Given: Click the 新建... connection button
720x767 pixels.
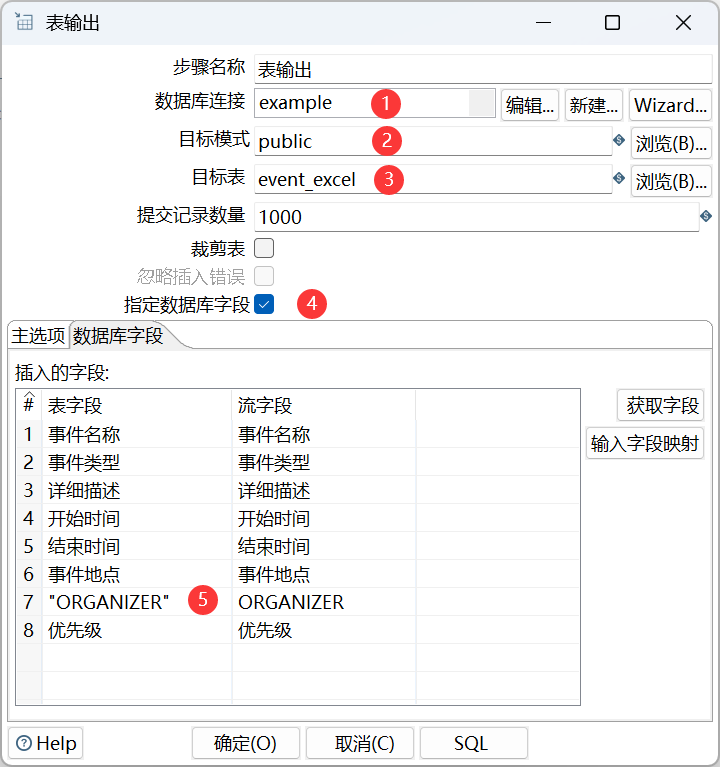Looking at the screenshot, I should pyautogui.click(x=594, y=105).
